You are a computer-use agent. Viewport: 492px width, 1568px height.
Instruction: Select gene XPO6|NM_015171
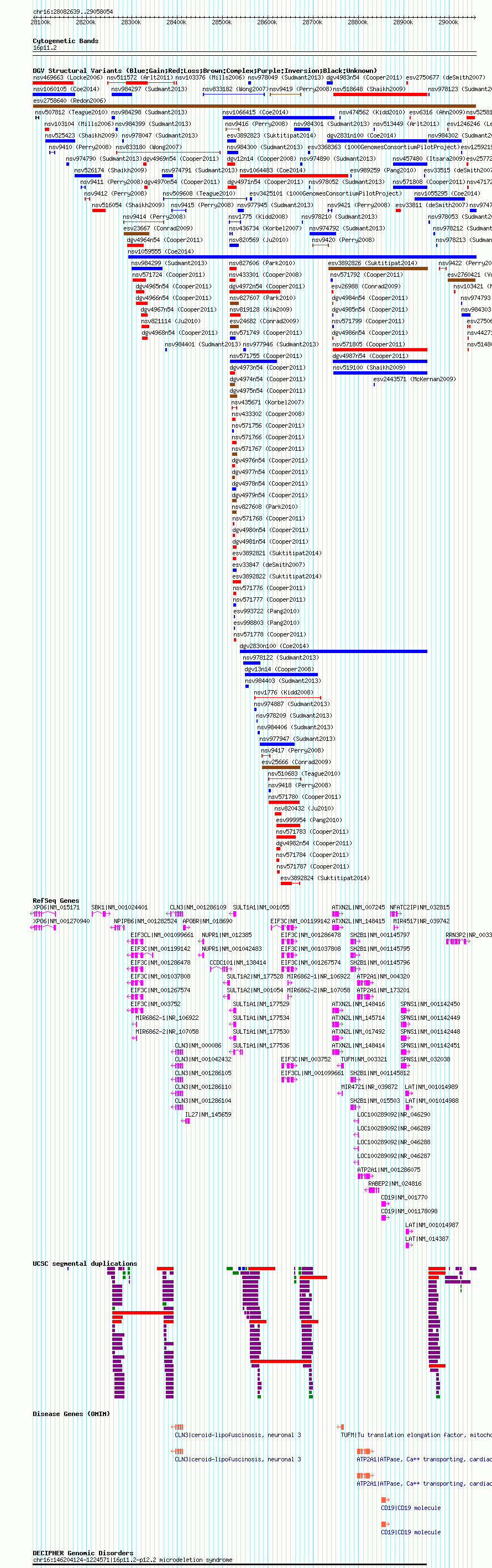(56, 907)
